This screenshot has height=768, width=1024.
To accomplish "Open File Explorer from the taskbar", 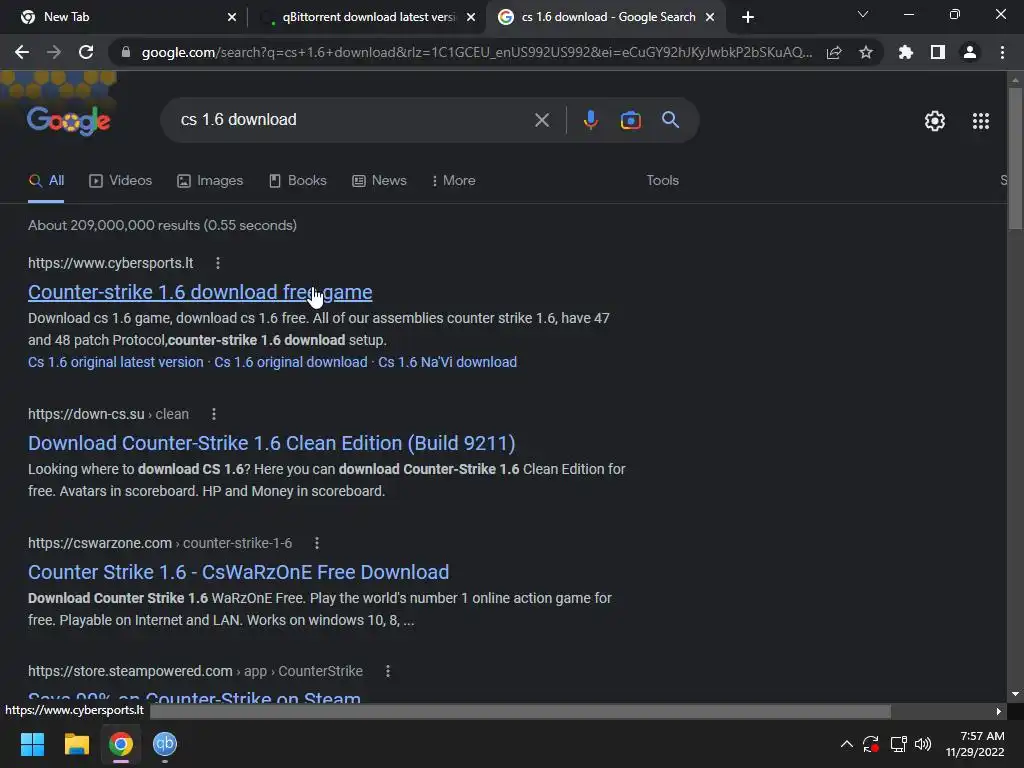I will pos(76,744).
